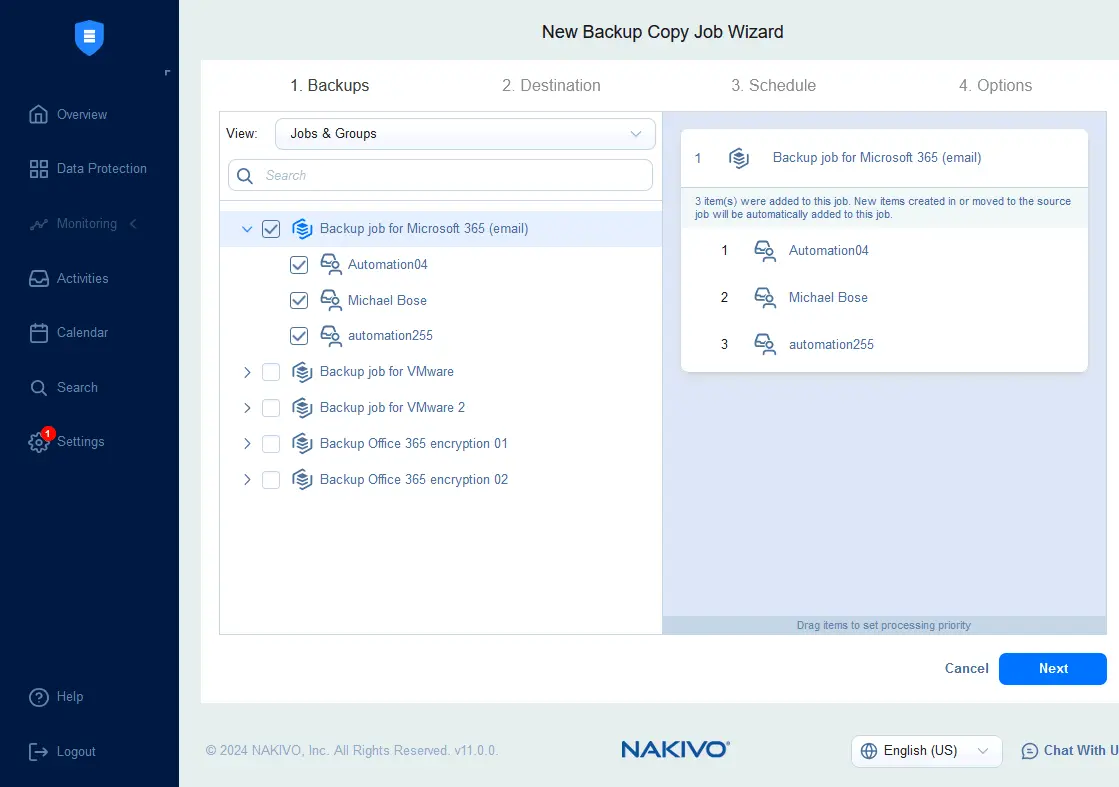Image resolution: width=1119 pixels, height=787 pixels.
Task: Click automation255 icon in selected items panel
Action: [765, 345]
